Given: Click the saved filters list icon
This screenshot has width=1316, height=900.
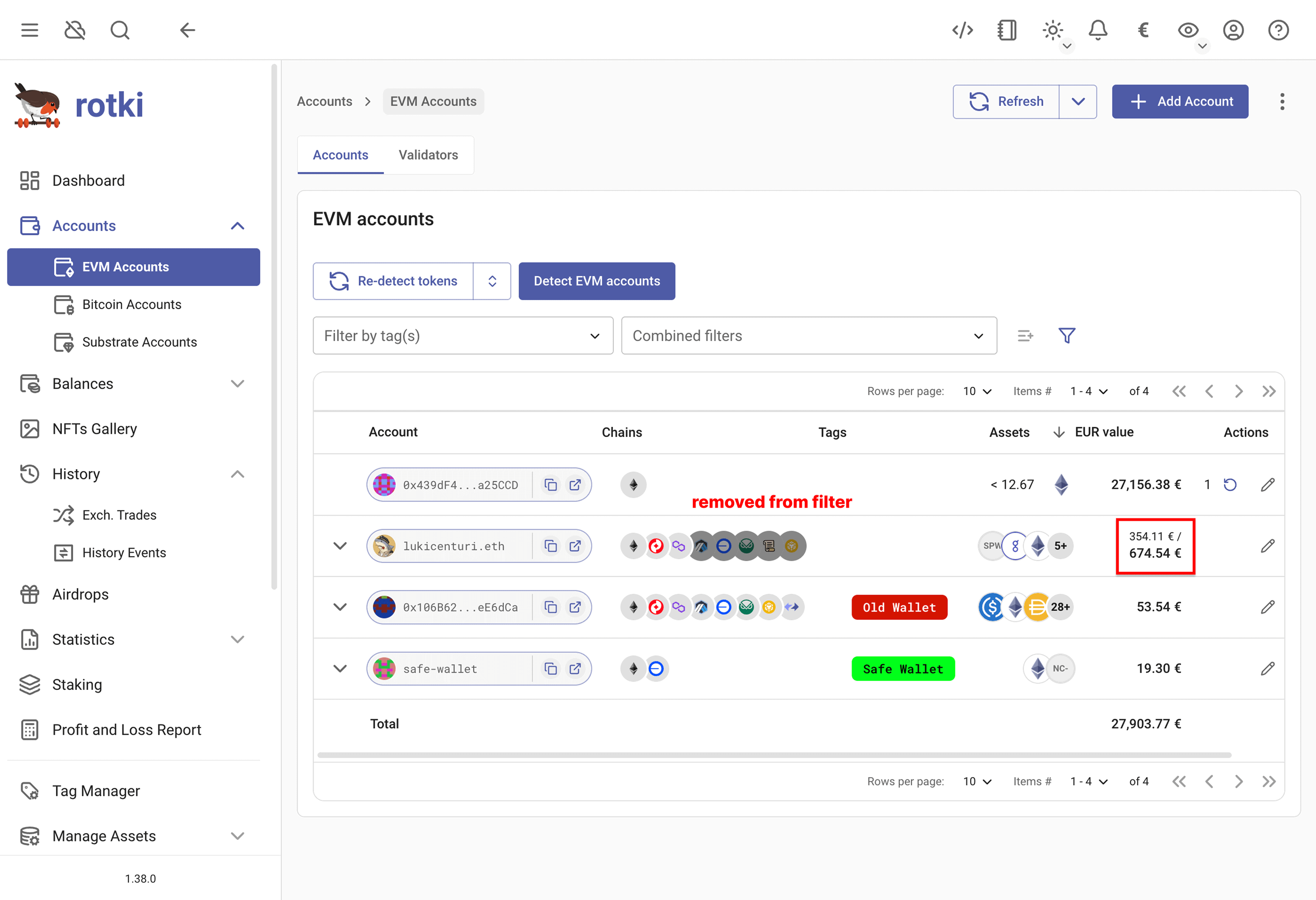Looking at the screenshot, I should tap(1025, 335).
